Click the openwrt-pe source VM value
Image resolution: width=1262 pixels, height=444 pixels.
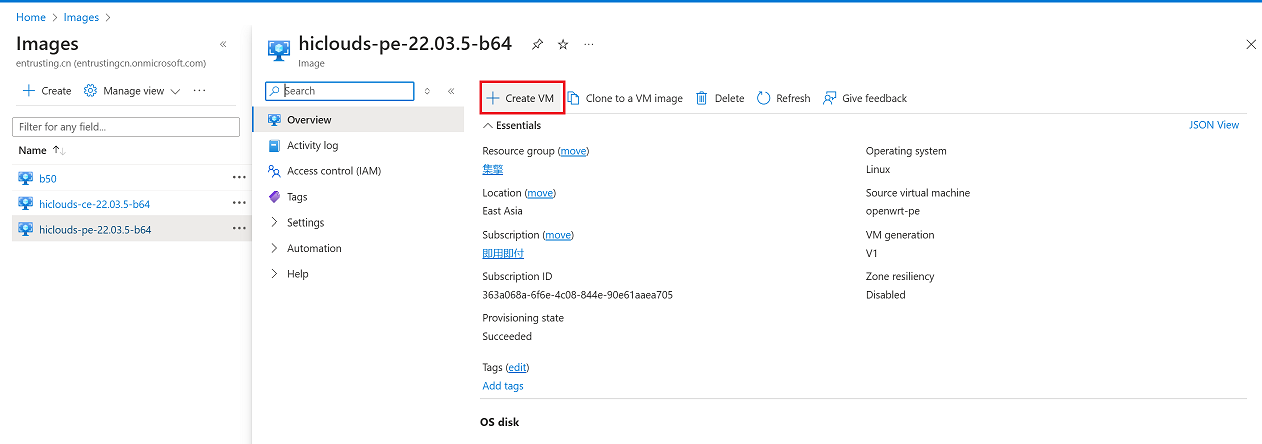893,211
